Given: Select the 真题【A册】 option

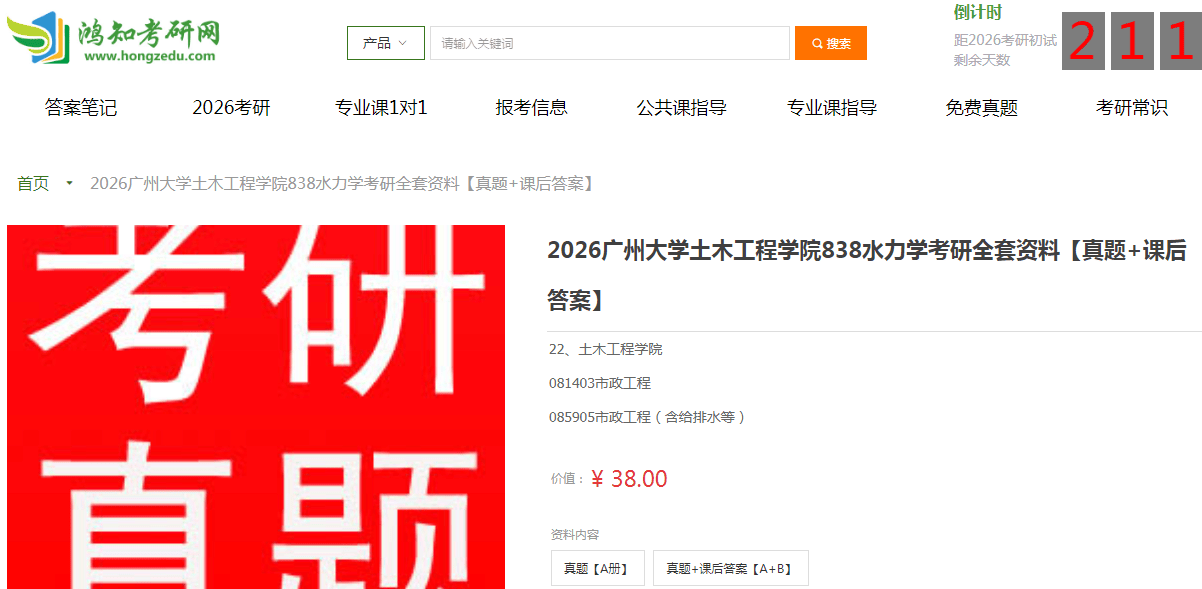Looking at the screenshot, I should coord(596,568).
